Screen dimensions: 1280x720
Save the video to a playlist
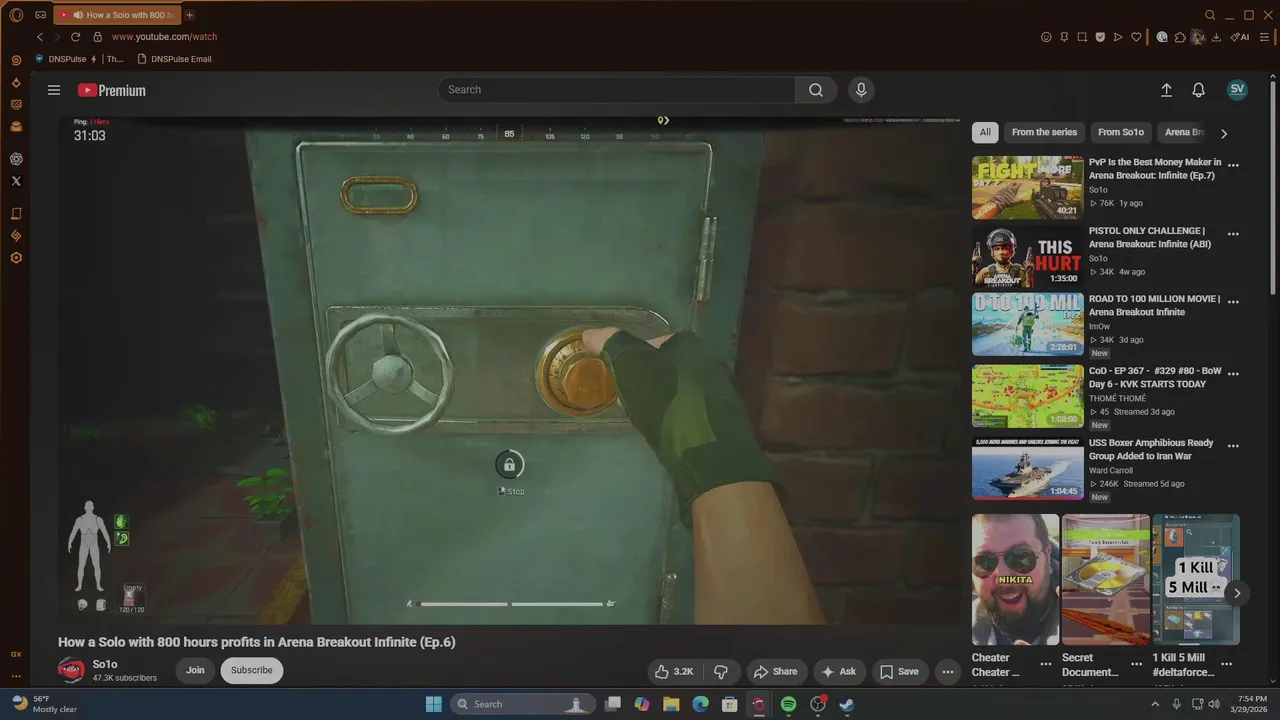[x=899, y=672]
